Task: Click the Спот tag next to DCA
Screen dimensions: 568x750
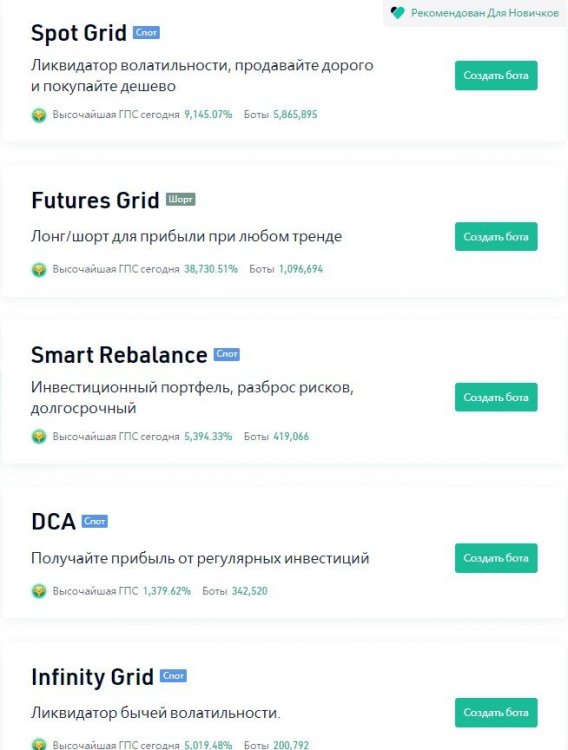Action: click(x=94, y=521)
